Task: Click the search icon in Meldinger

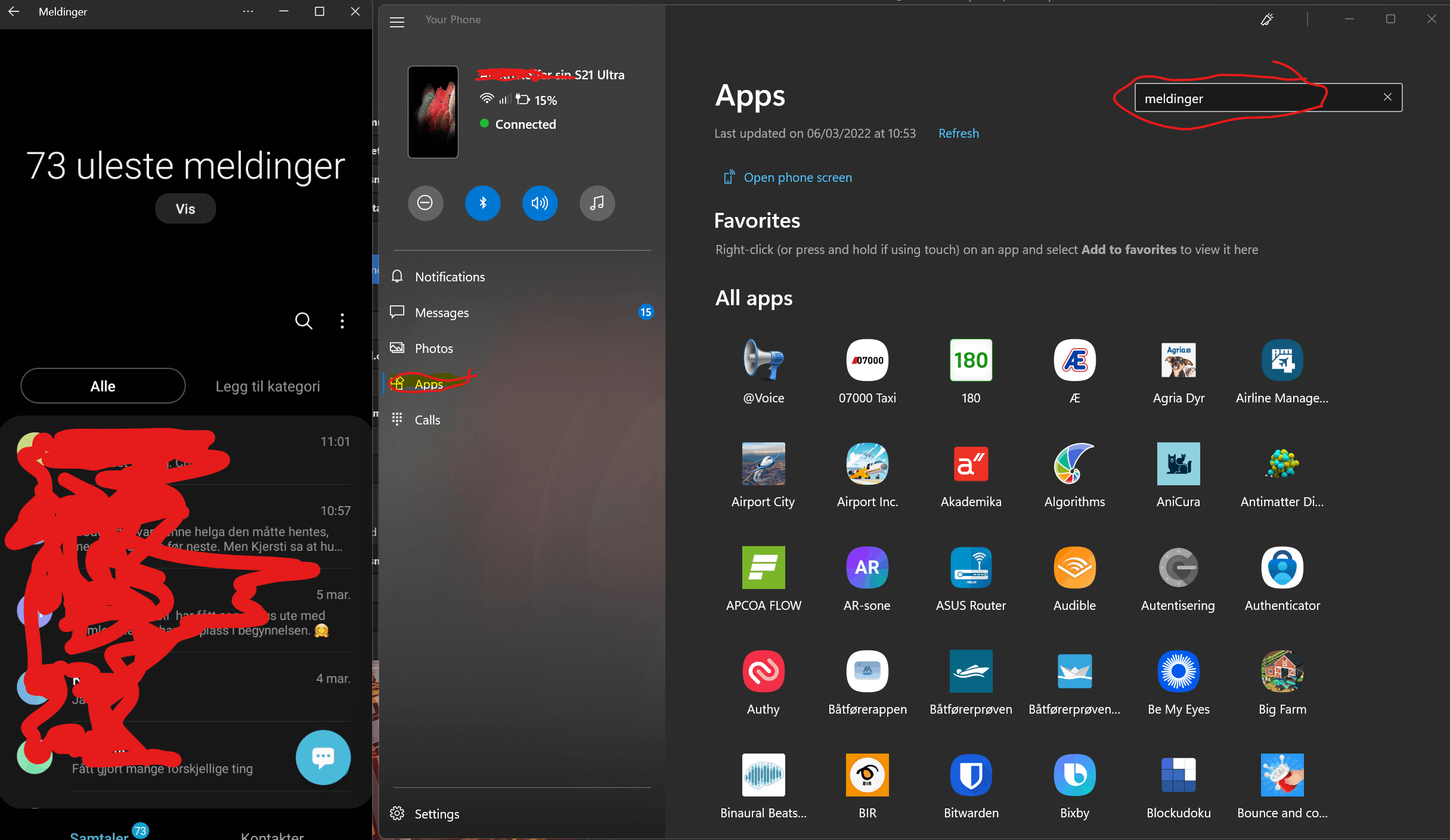Action: [303, 321]
